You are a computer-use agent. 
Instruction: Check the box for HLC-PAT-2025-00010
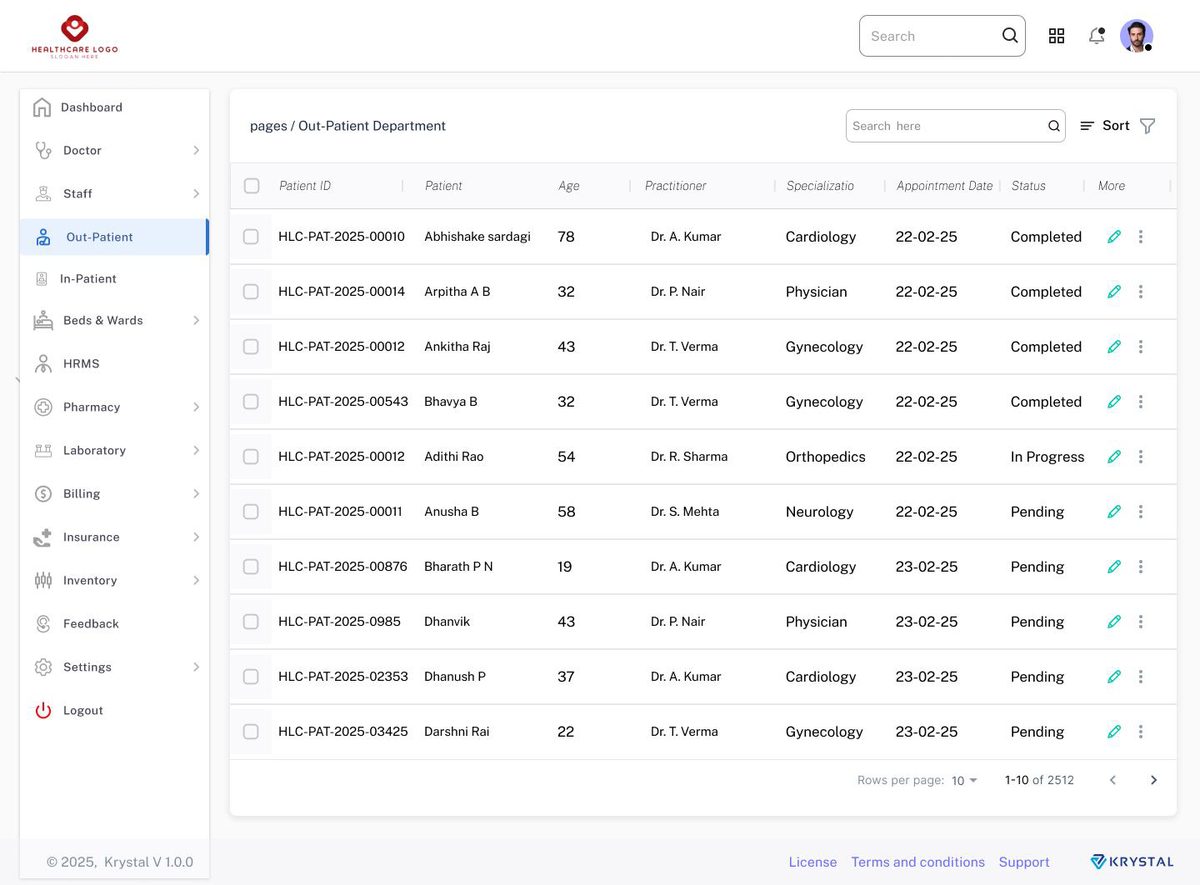pos(251,237)
